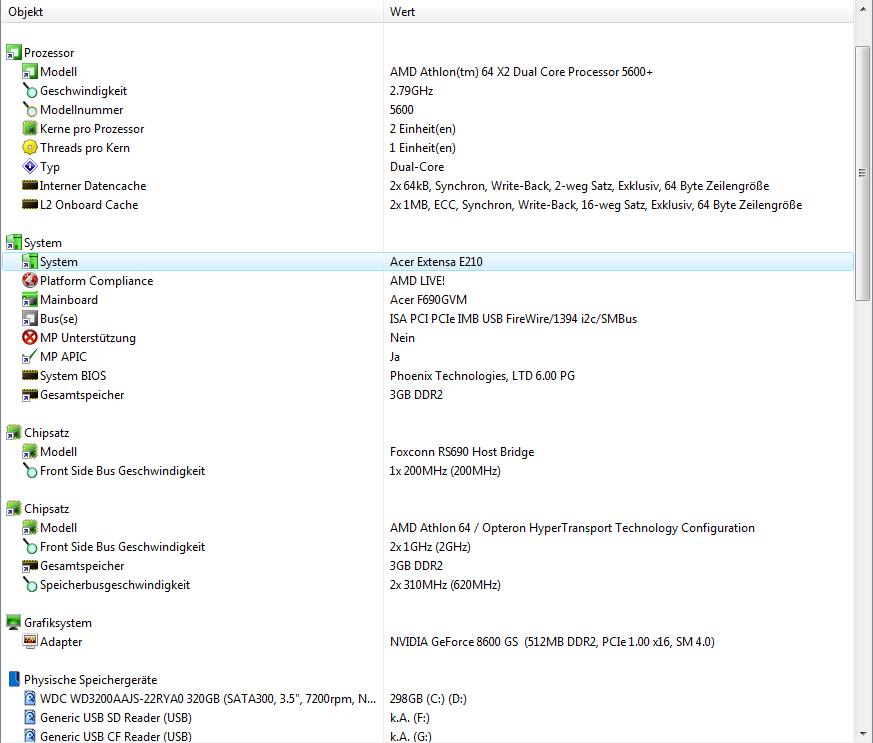This screenshot has width=873, height=743.
Task: Click the Interner Datencache memory icon
Action: [30, 185]
